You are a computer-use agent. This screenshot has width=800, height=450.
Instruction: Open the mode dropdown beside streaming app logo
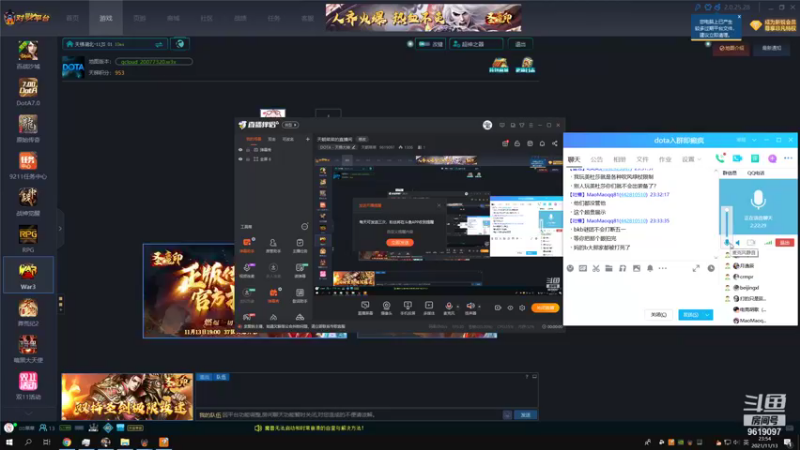(x=291, y=125)
